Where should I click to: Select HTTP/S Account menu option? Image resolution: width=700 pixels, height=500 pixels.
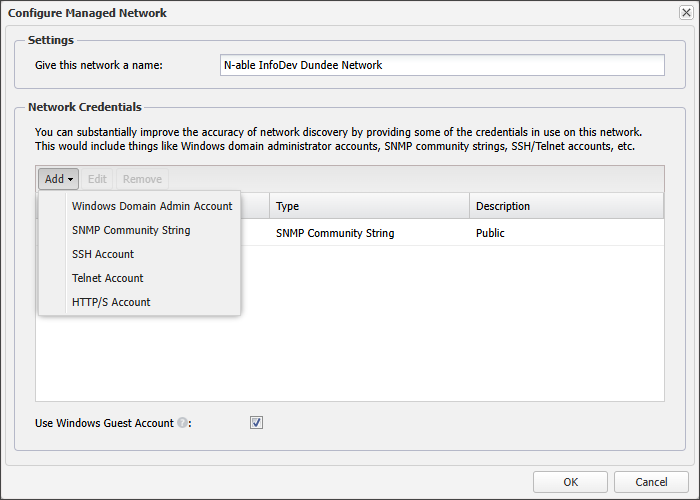click(x=111, y=302)
